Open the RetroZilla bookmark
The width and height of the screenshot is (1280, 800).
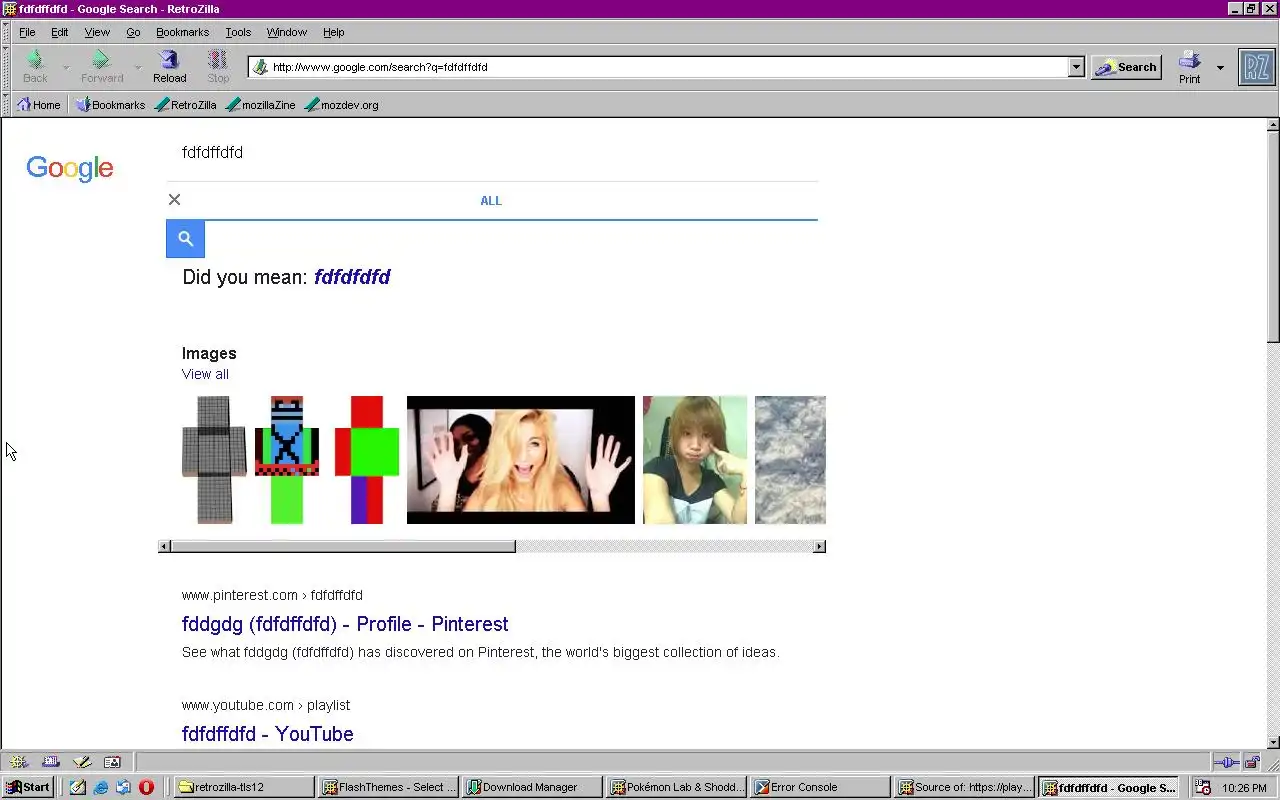tap(186, 104)
